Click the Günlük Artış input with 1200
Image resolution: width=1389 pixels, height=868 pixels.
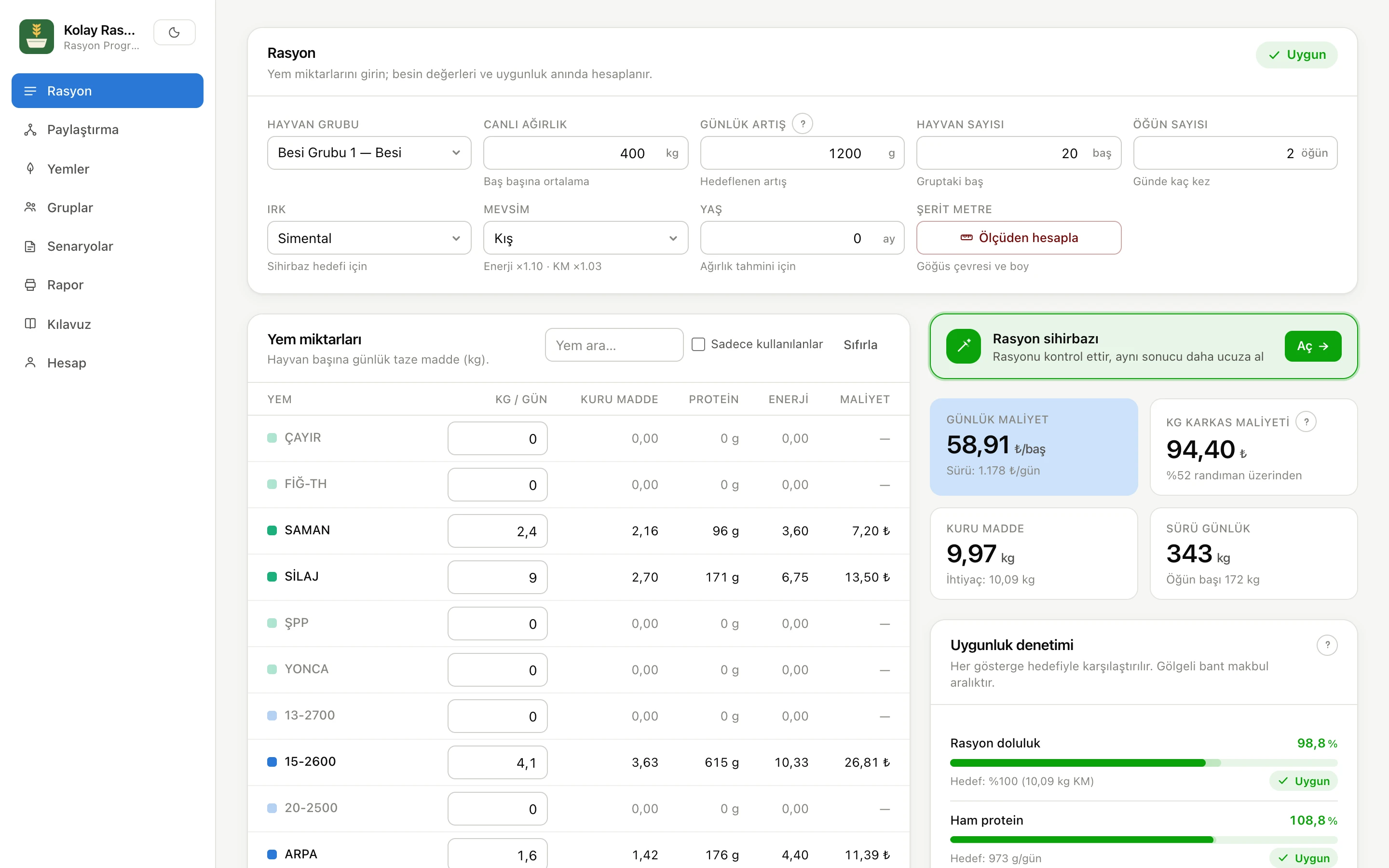(x=802, y=153)
